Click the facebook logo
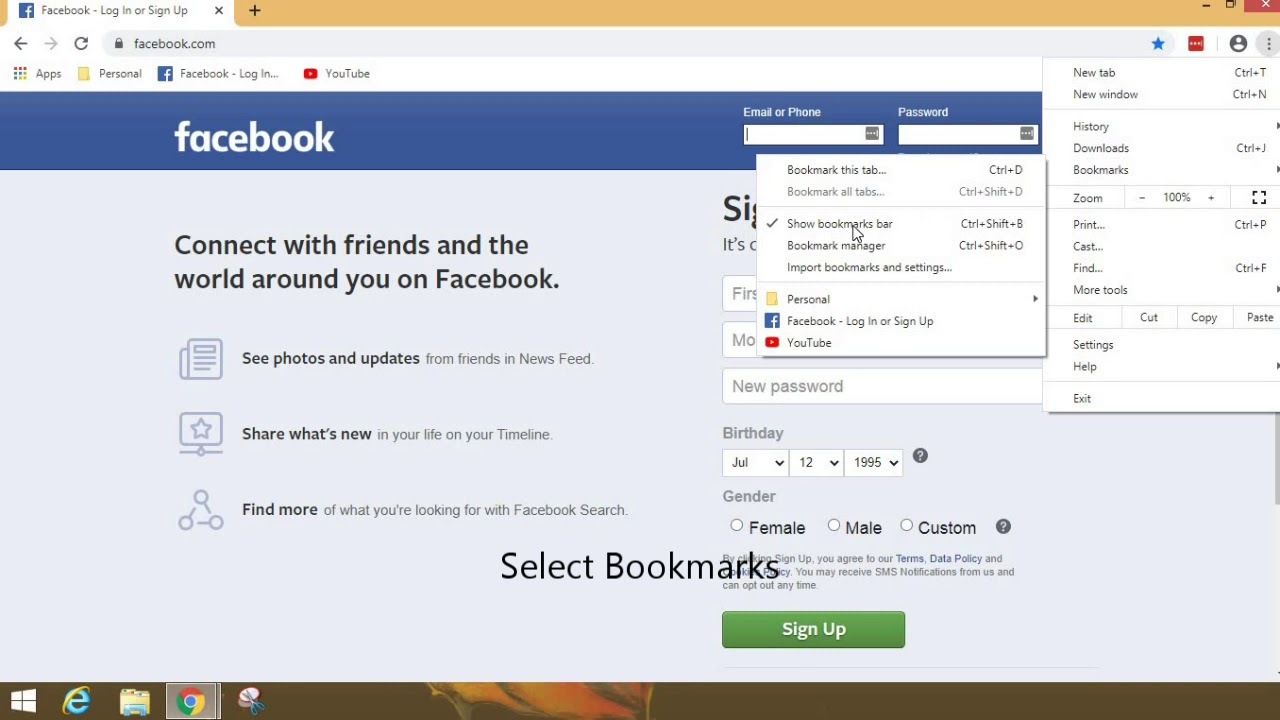This screenshot has width=1280, height=720. click(254, 137)
